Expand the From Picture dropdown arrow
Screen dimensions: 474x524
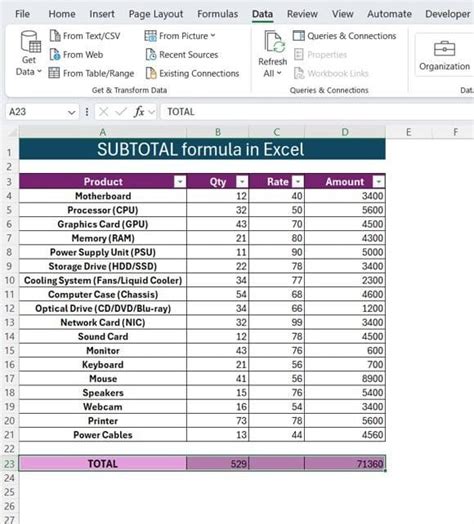pyautogui.click(x=213, y=35)
